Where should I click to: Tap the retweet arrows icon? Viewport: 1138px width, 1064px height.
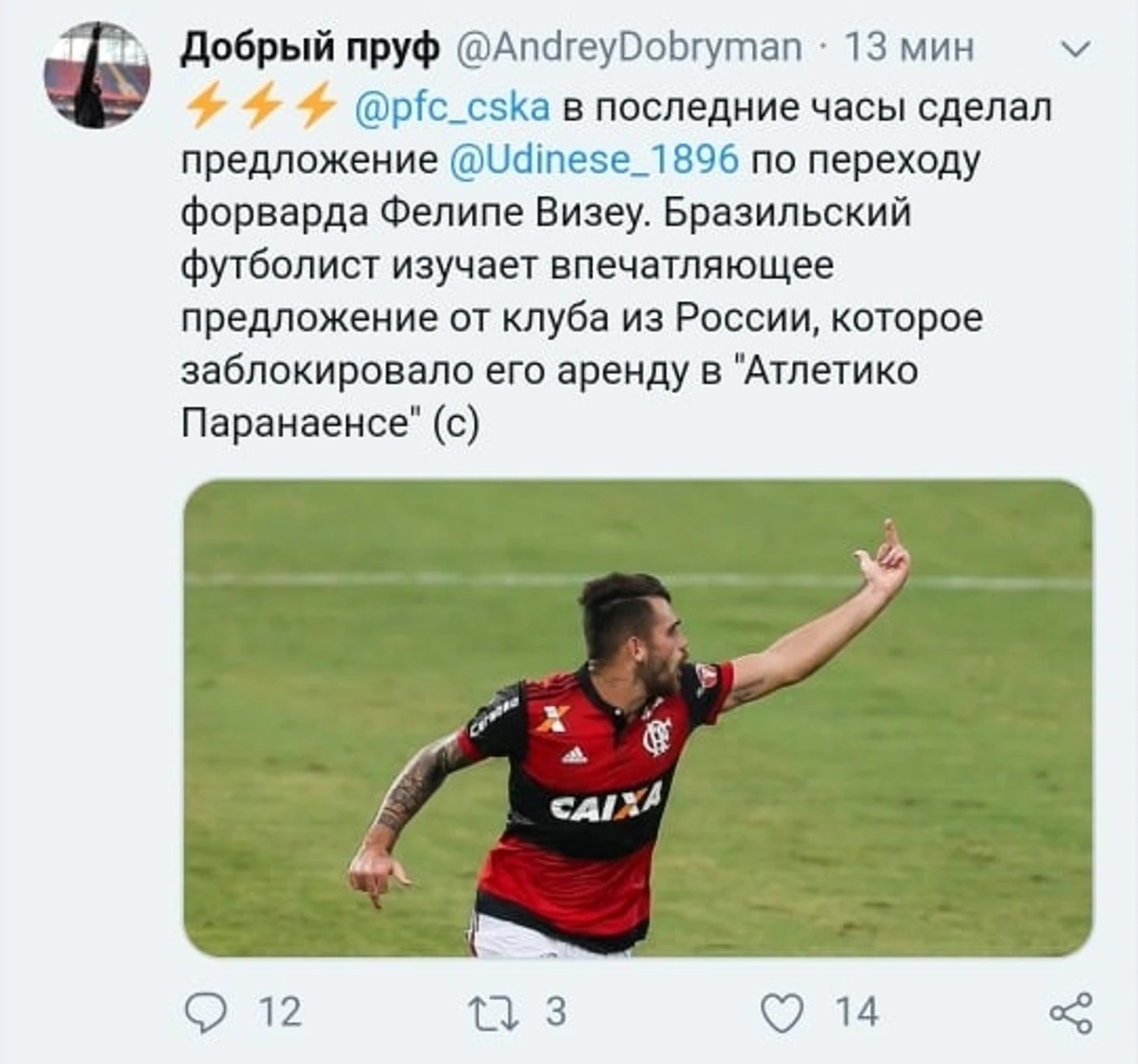[493, 1013]
